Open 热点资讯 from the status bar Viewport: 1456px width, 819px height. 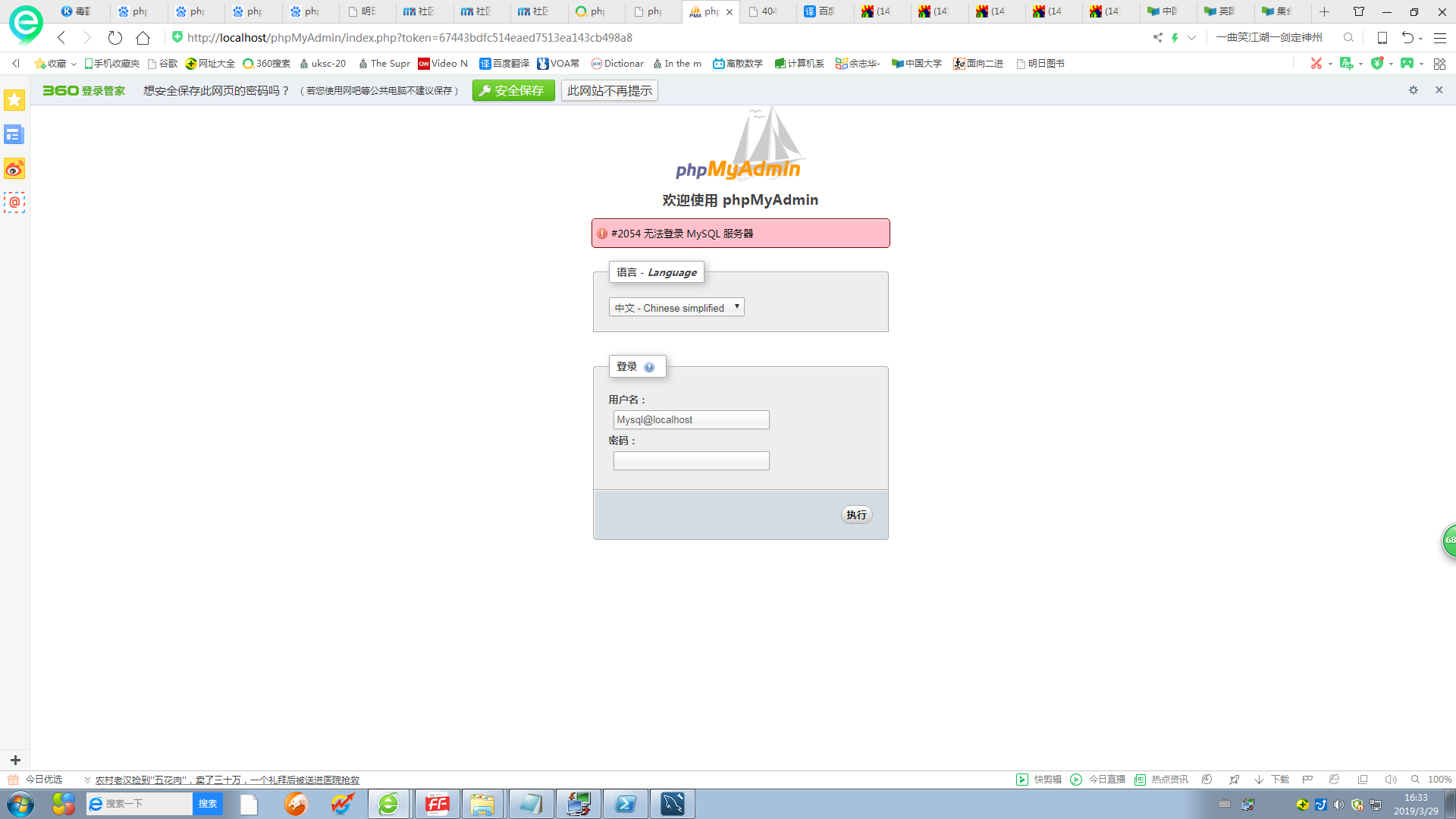pos(1161,780)
